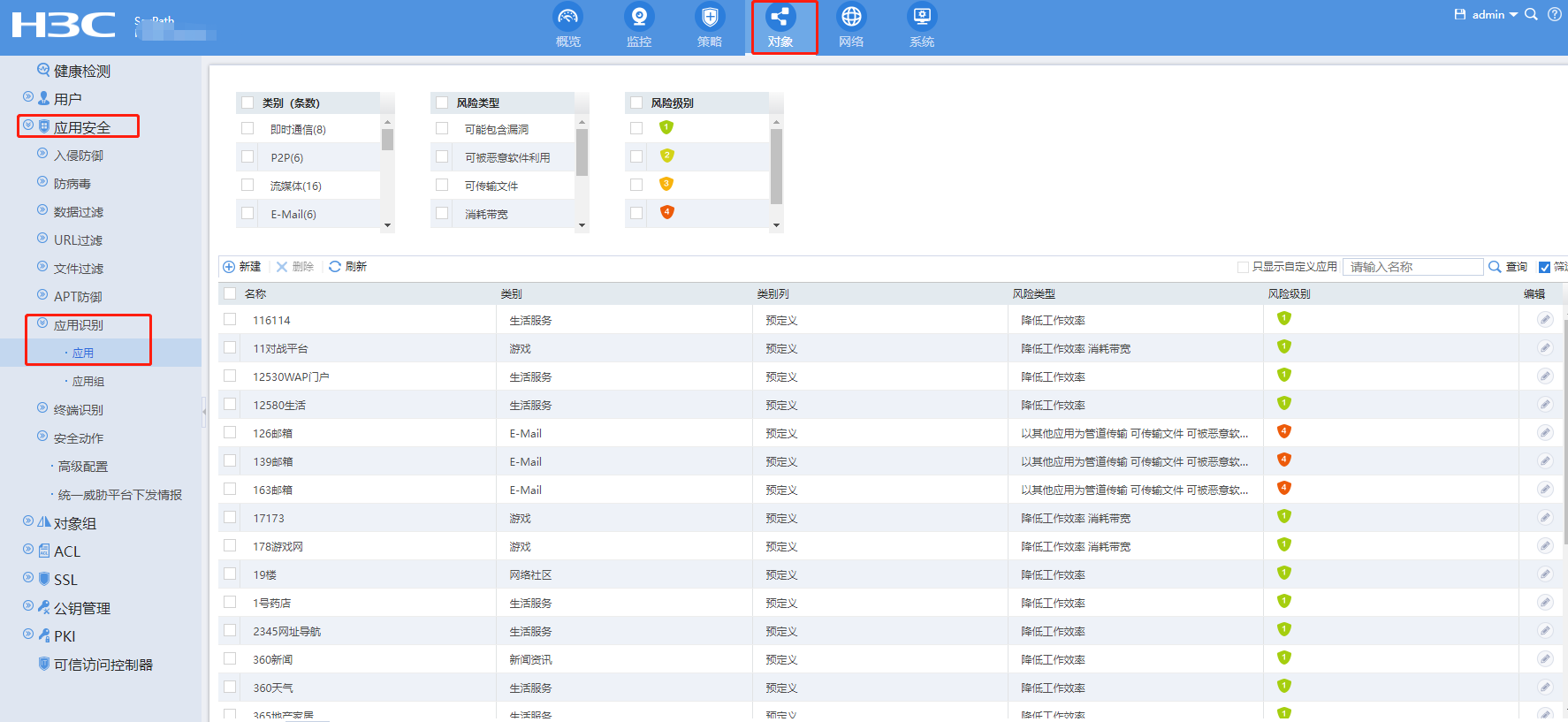Click the ACL icon in sidebar
Viewport: 1568px width, 722px height.
pyautogui.click(x=43, y=551)
